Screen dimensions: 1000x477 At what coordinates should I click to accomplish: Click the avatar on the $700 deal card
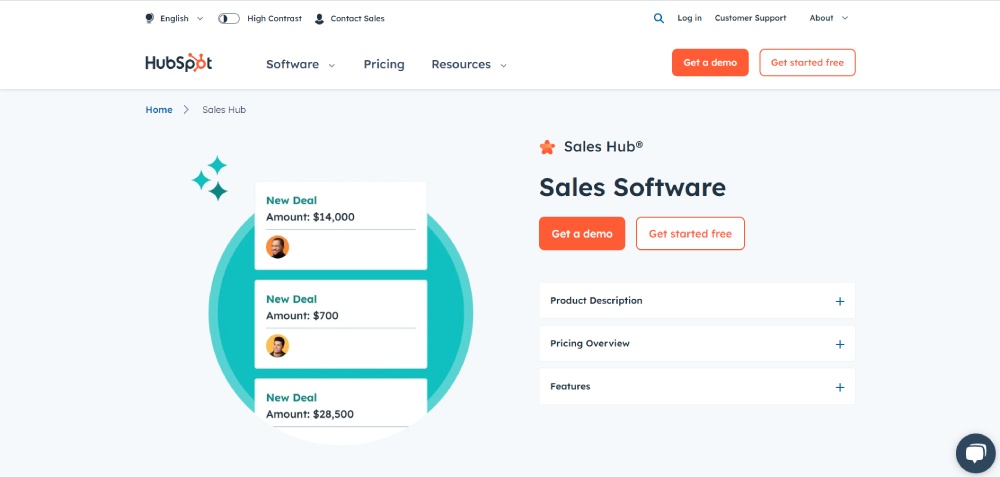(x=277, y=346)
